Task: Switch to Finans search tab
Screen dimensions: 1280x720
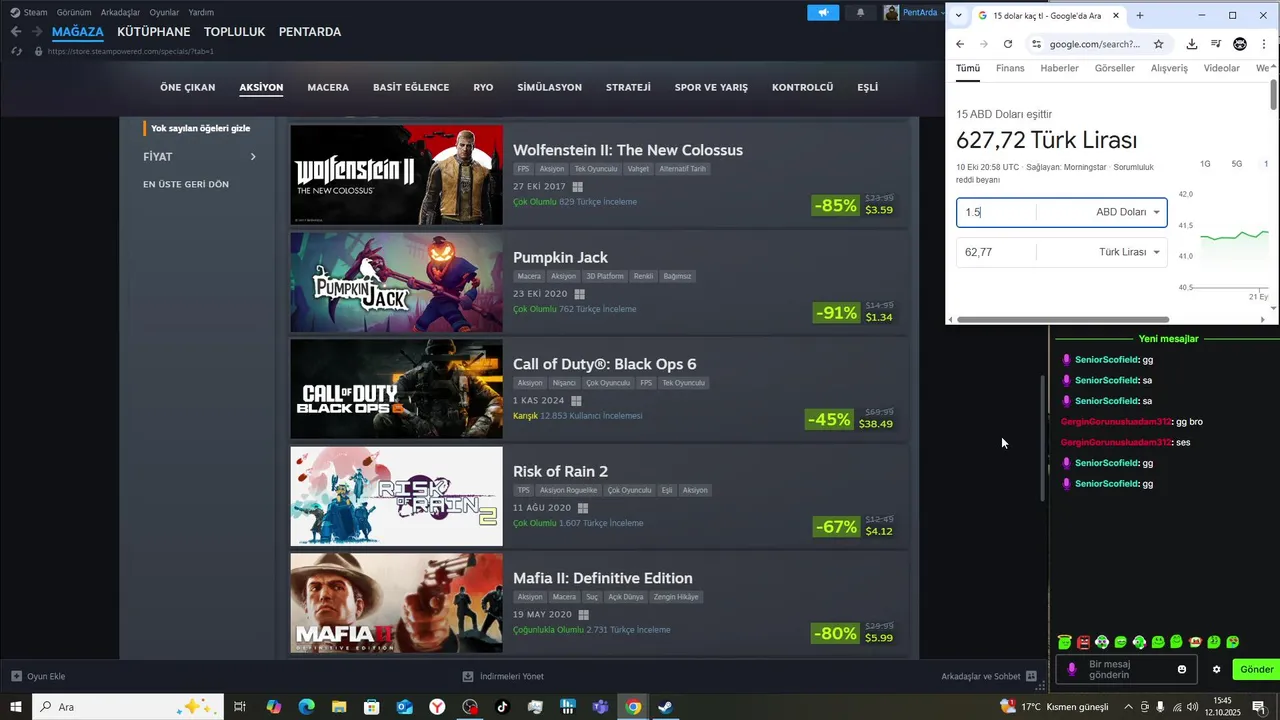Action: point(1010,68)
